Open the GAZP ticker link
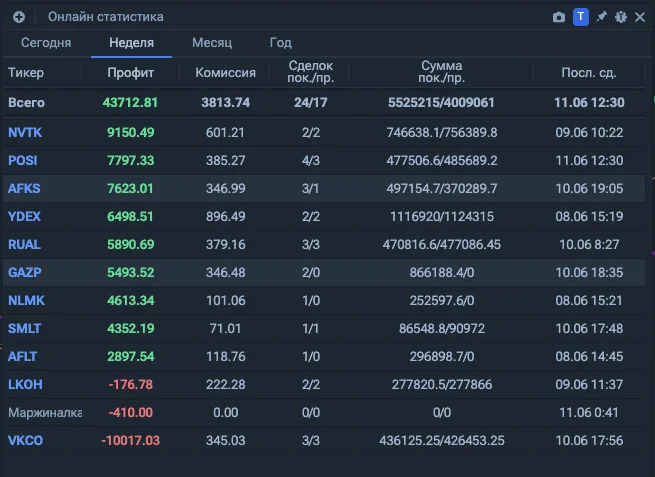Image resolution: width=655 pixels, height=477 pixels. (x=25, y=273)
